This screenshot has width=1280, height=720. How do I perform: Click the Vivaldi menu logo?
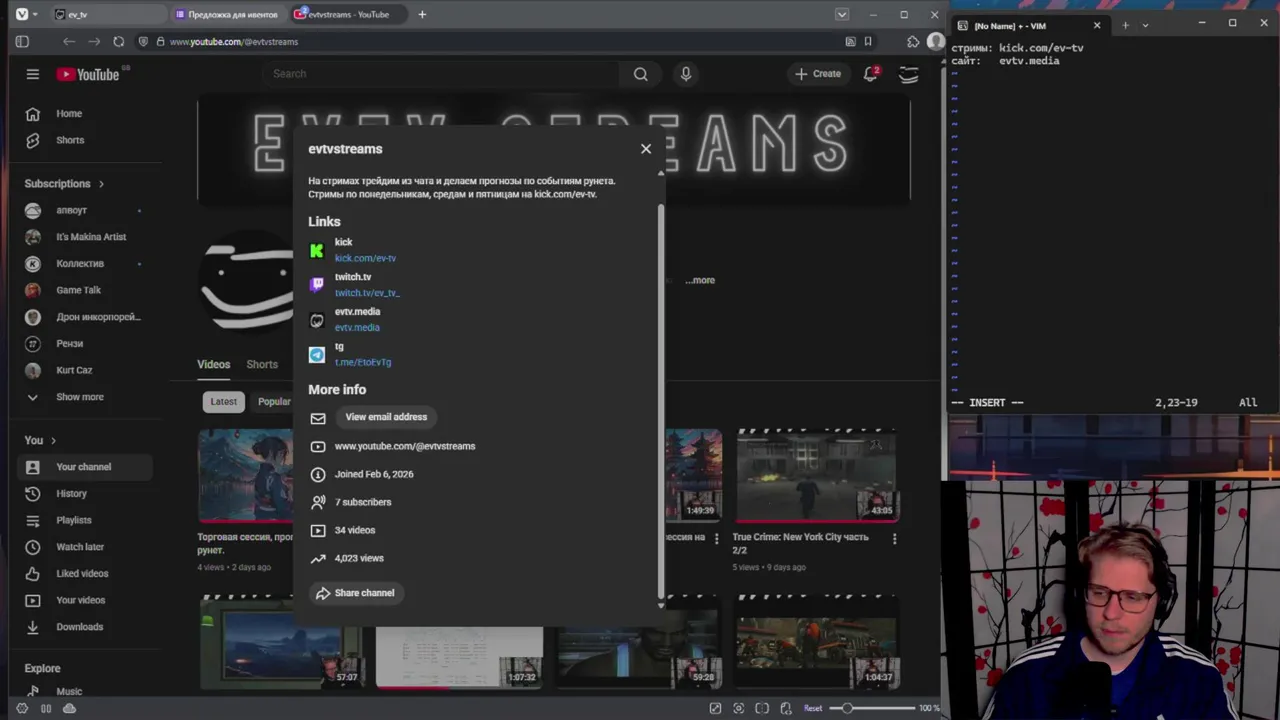click(22, 14)
